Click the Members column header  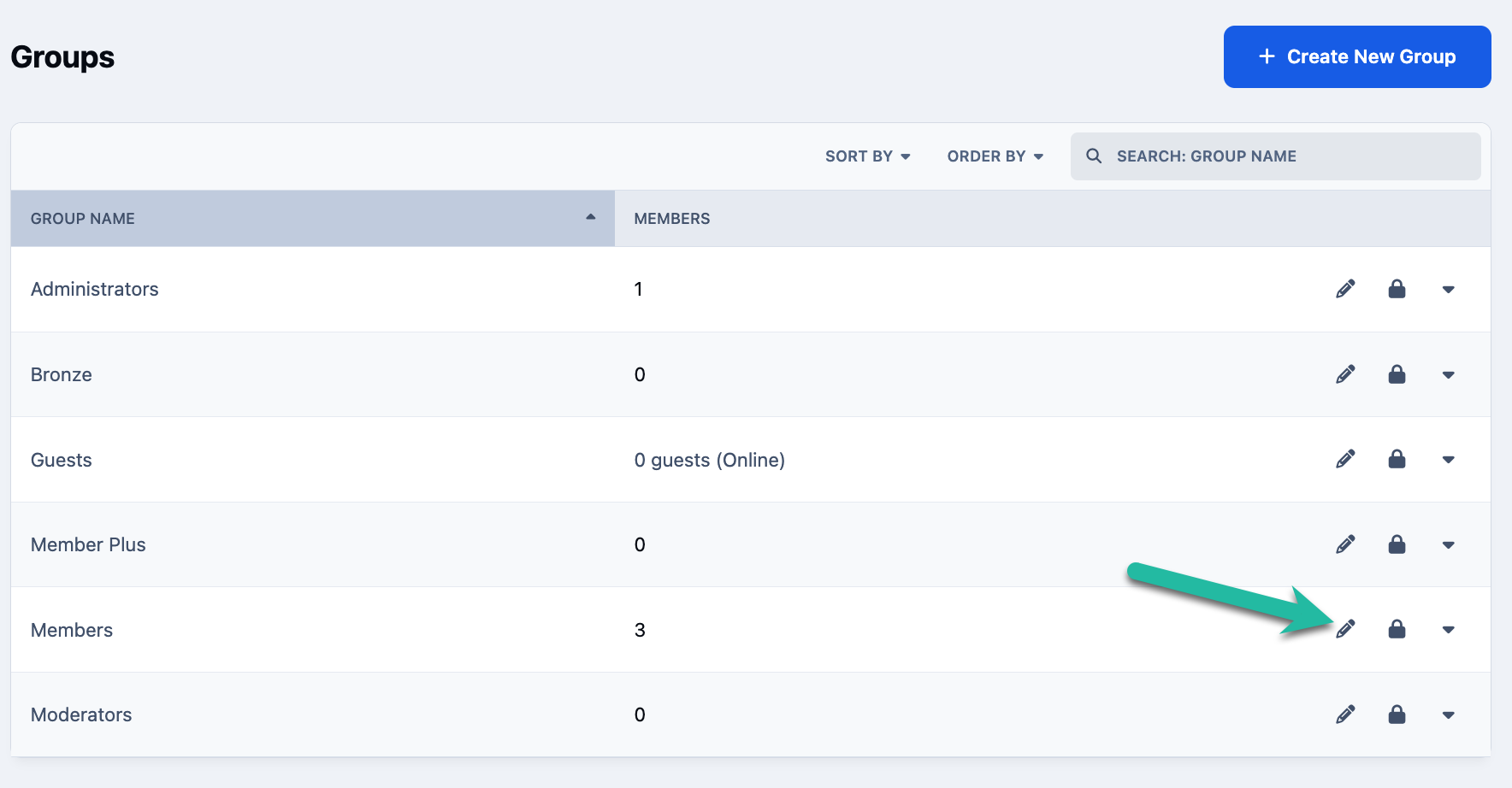672,219
